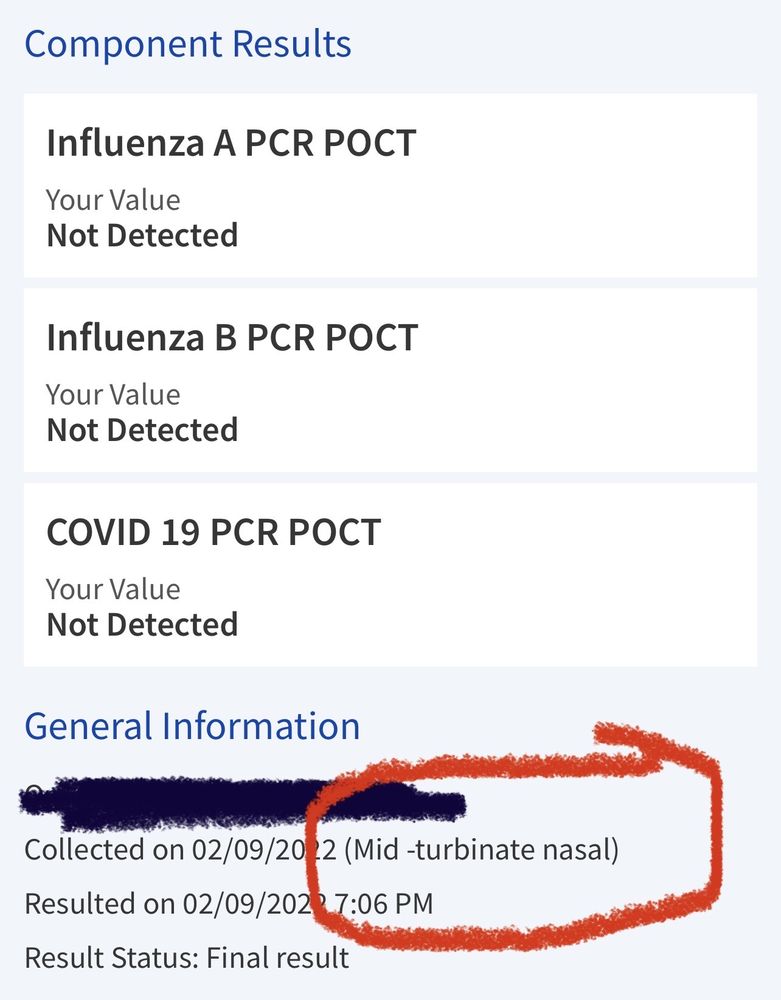Select the Not Detected value for Influenza A
This screenshot has width=781, height=1000.
click(142, 235)
